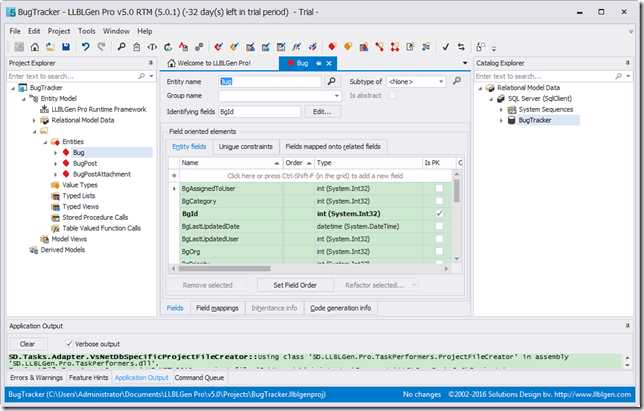Click the magnifier search icon in main toolbar

point(121,47)
